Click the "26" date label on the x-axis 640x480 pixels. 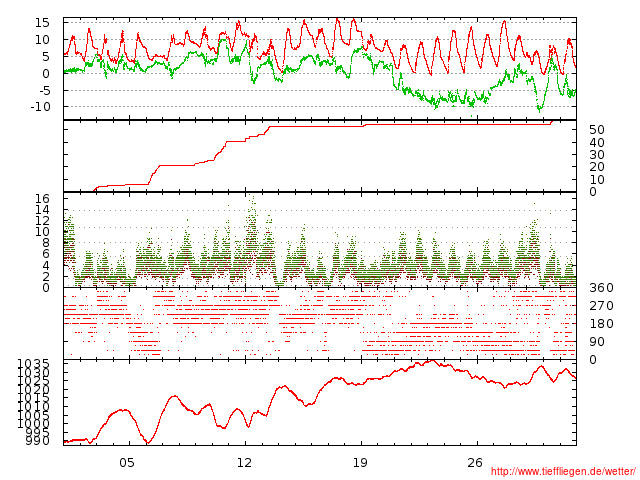click(476, 463)
